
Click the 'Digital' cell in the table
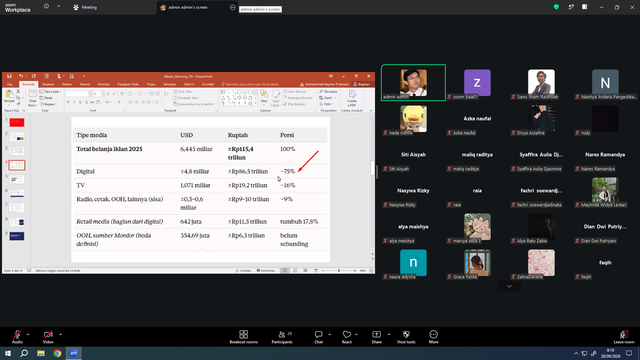pos(85,171)
